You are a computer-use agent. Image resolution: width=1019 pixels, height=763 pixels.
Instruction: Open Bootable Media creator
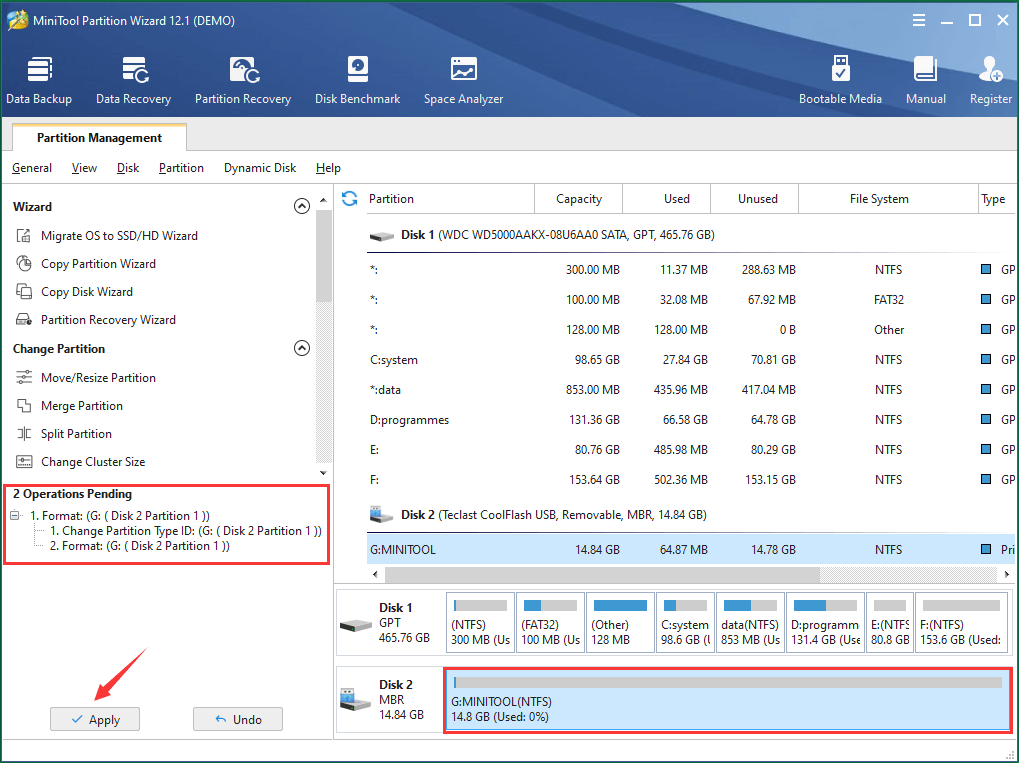[840, 78]
